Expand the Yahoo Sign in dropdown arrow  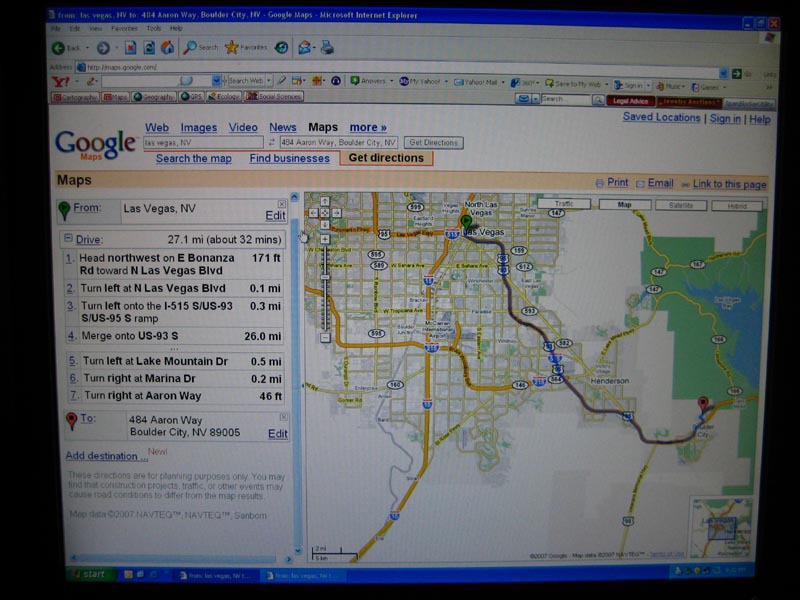648,86
